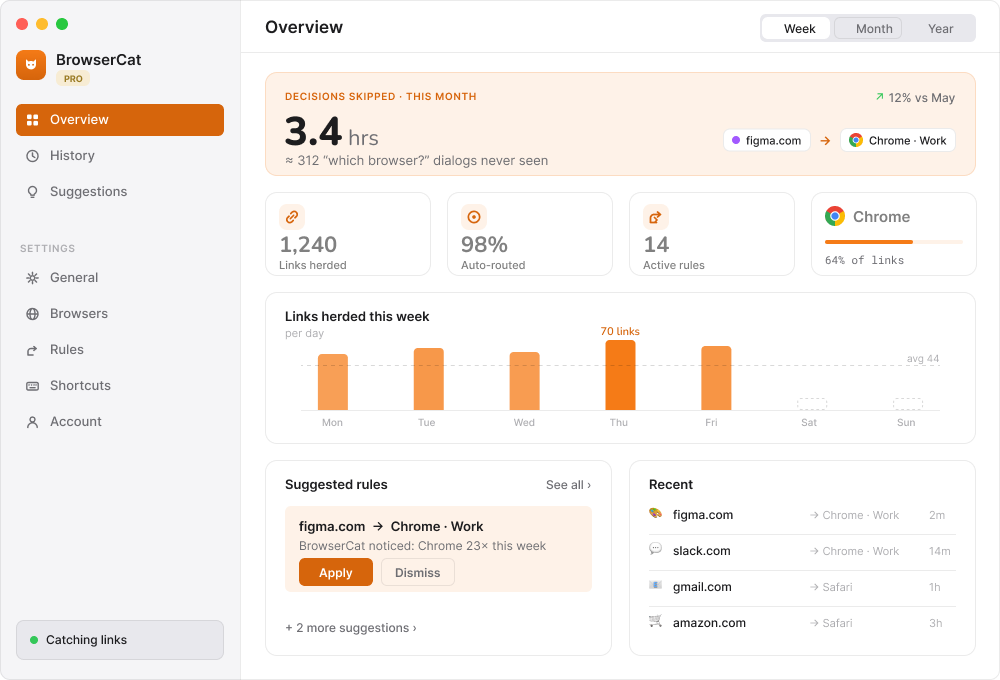Click the green status dot near Catching links
Screen dimensions: 1000x680
pyautogui.click(x=34, y=640)
